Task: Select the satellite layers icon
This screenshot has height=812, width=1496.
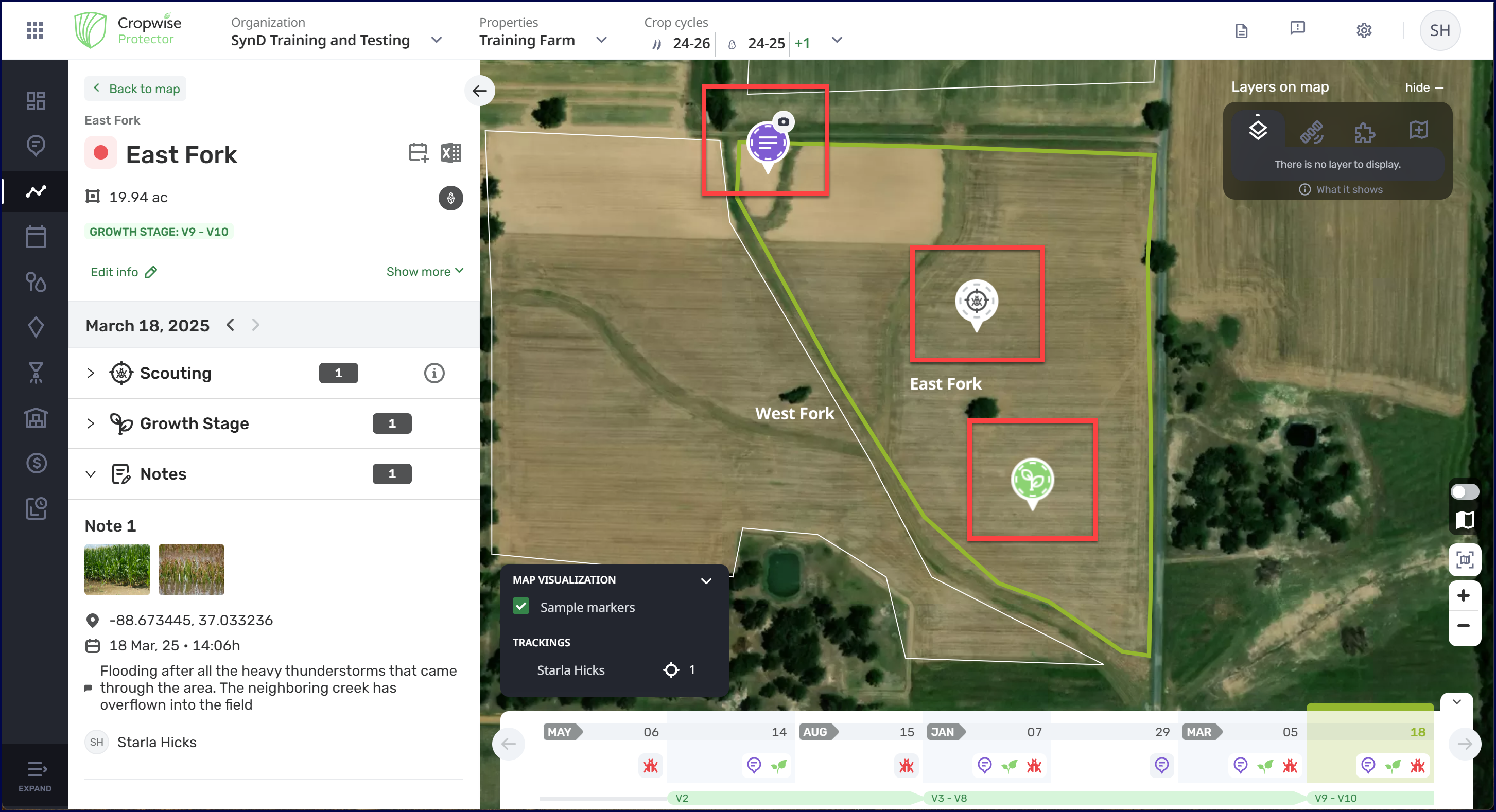Action: 1311,132
